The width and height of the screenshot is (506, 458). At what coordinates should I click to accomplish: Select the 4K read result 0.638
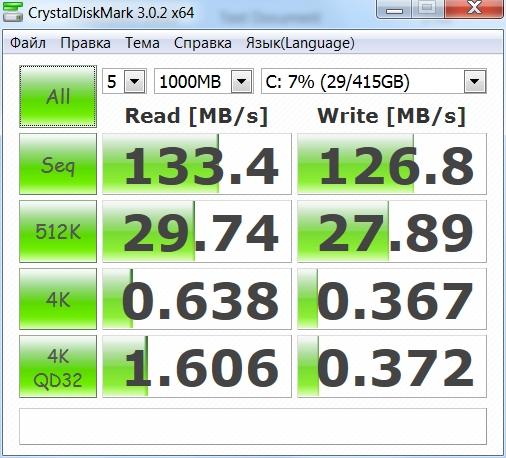click(x=197, y=299)
